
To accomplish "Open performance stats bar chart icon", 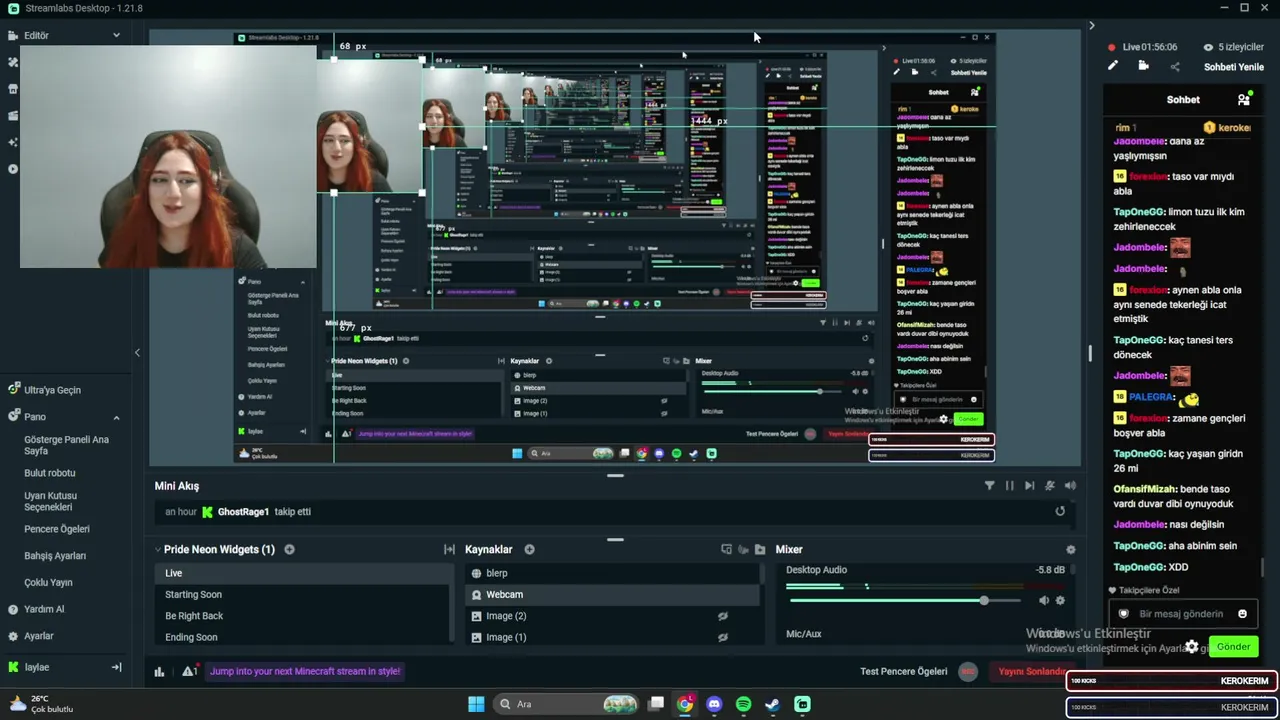I will 159,671.
